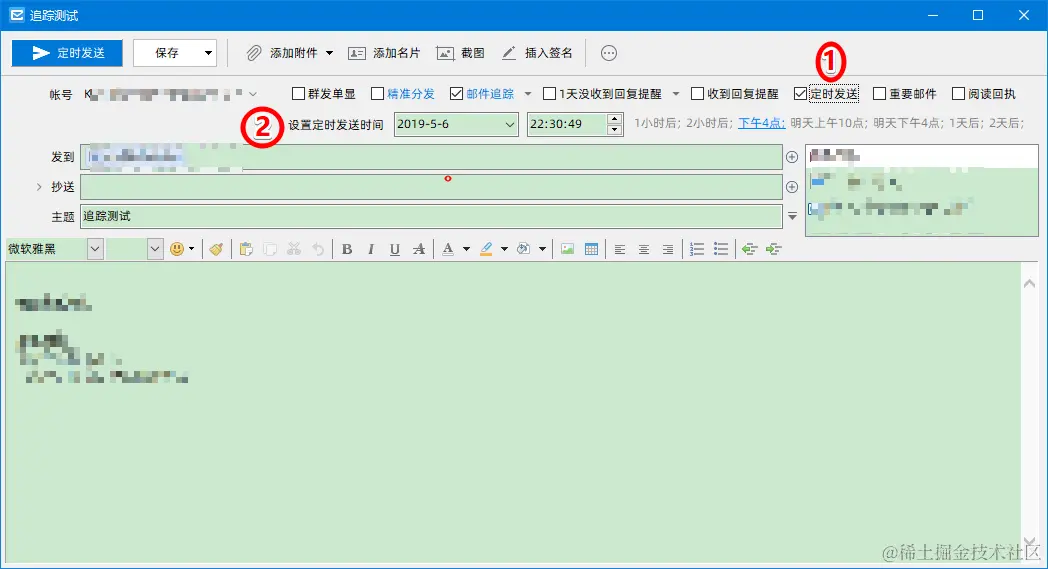
Task: Expand the 添加附件 dropdown arrow
Action: click(x=330, y=53)
